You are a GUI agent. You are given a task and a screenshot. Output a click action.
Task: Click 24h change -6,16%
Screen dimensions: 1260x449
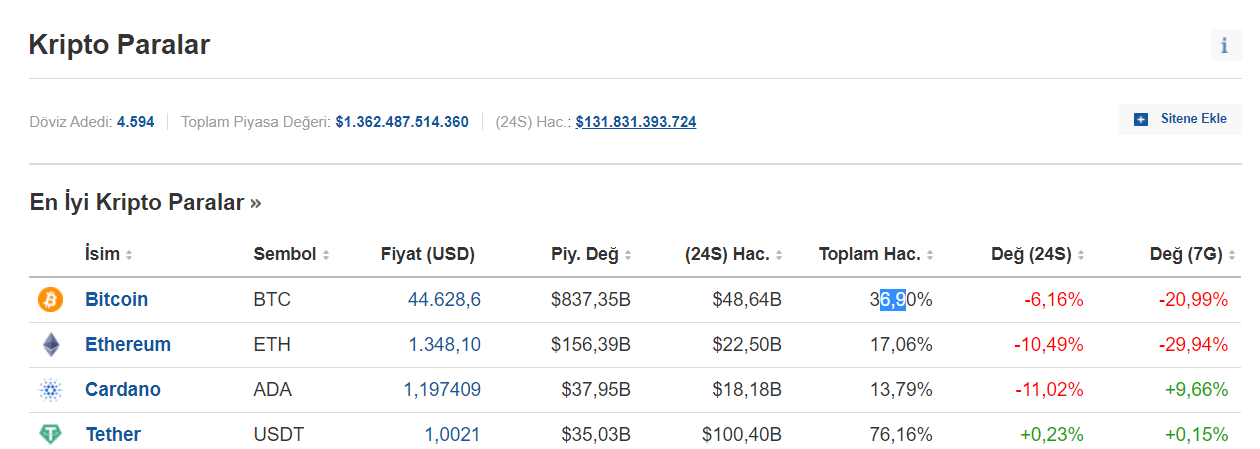pyautogui.click(x=1054, y=299)
